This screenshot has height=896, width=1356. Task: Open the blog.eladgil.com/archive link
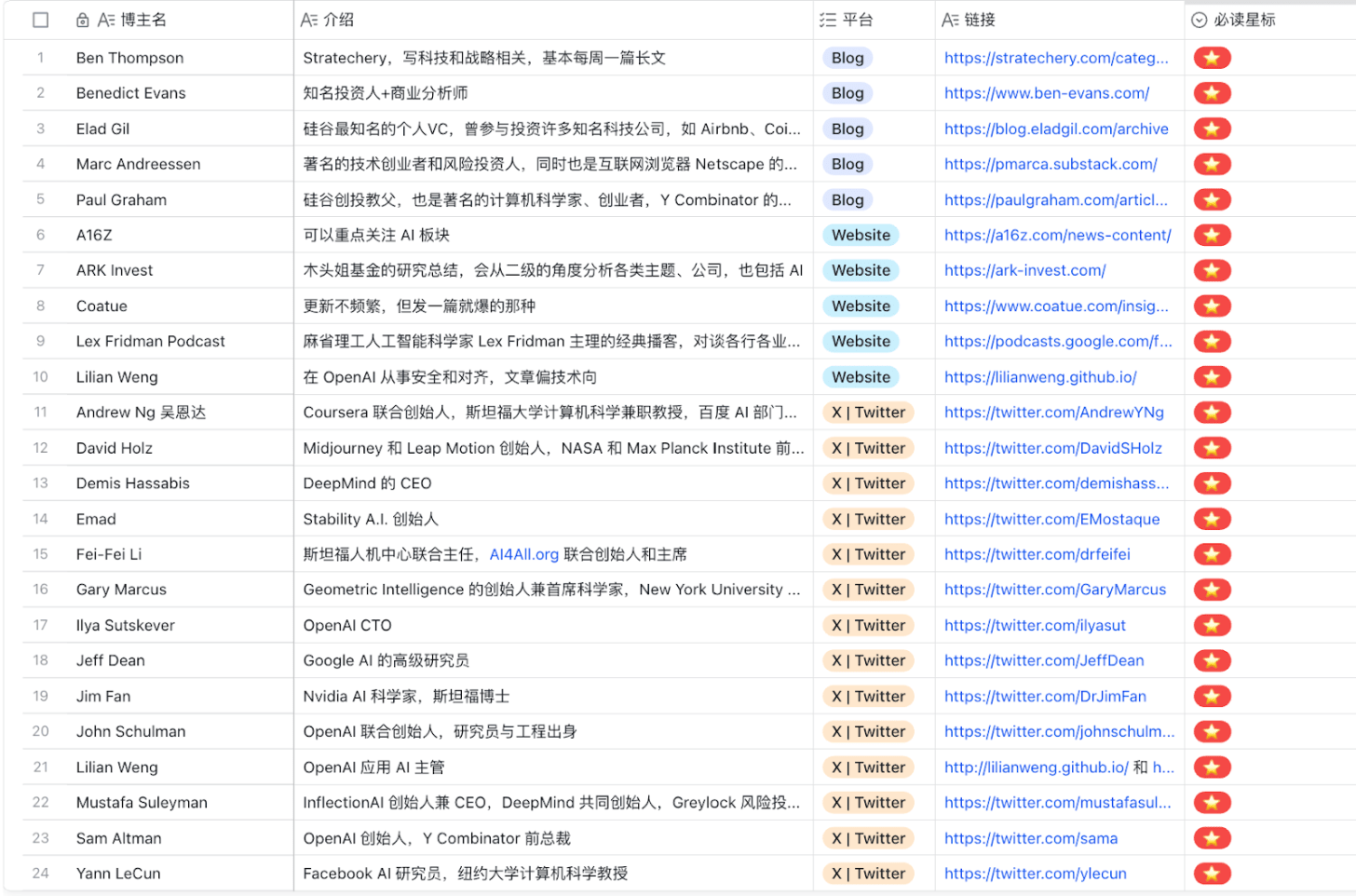click(1056, 129)
